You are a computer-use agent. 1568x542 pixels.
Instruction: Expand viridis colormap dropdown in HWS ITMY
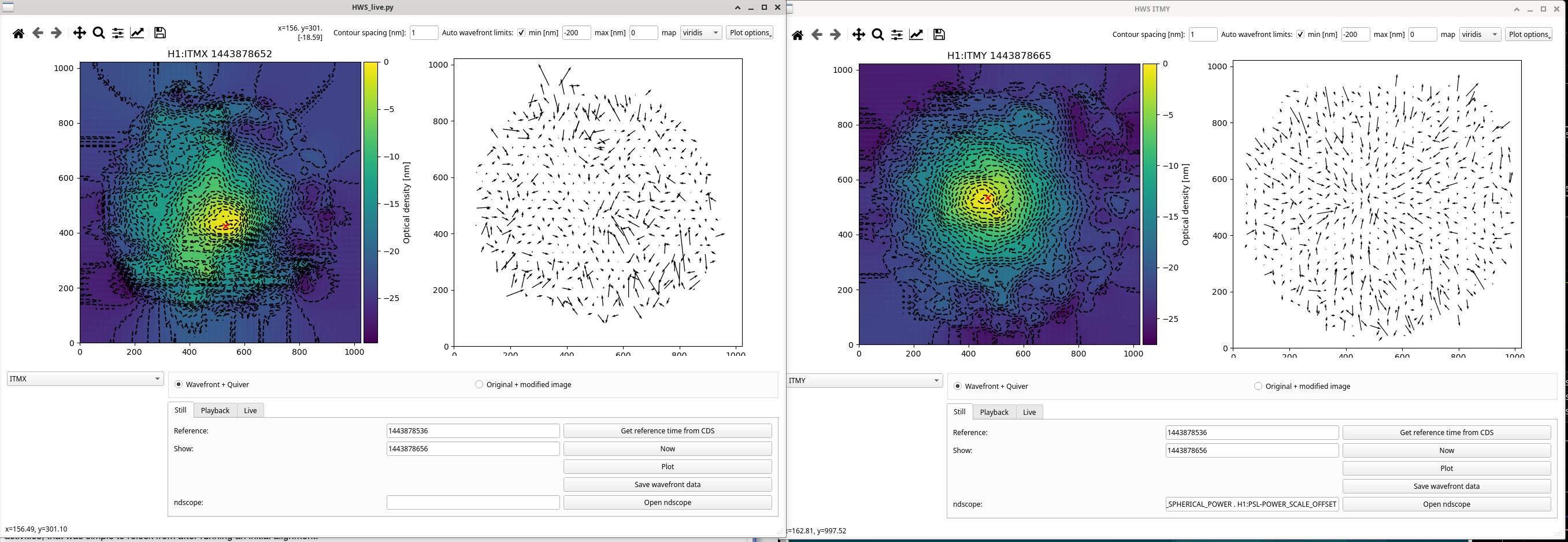[x=1480, y=35]
